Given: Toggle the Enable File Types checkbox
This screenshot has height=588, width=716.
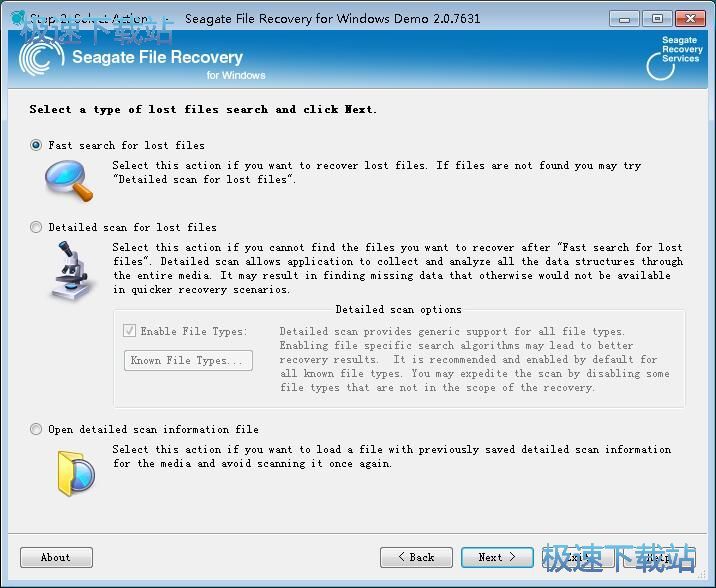Looking at the screenshot, I should (x=129, y=331).
